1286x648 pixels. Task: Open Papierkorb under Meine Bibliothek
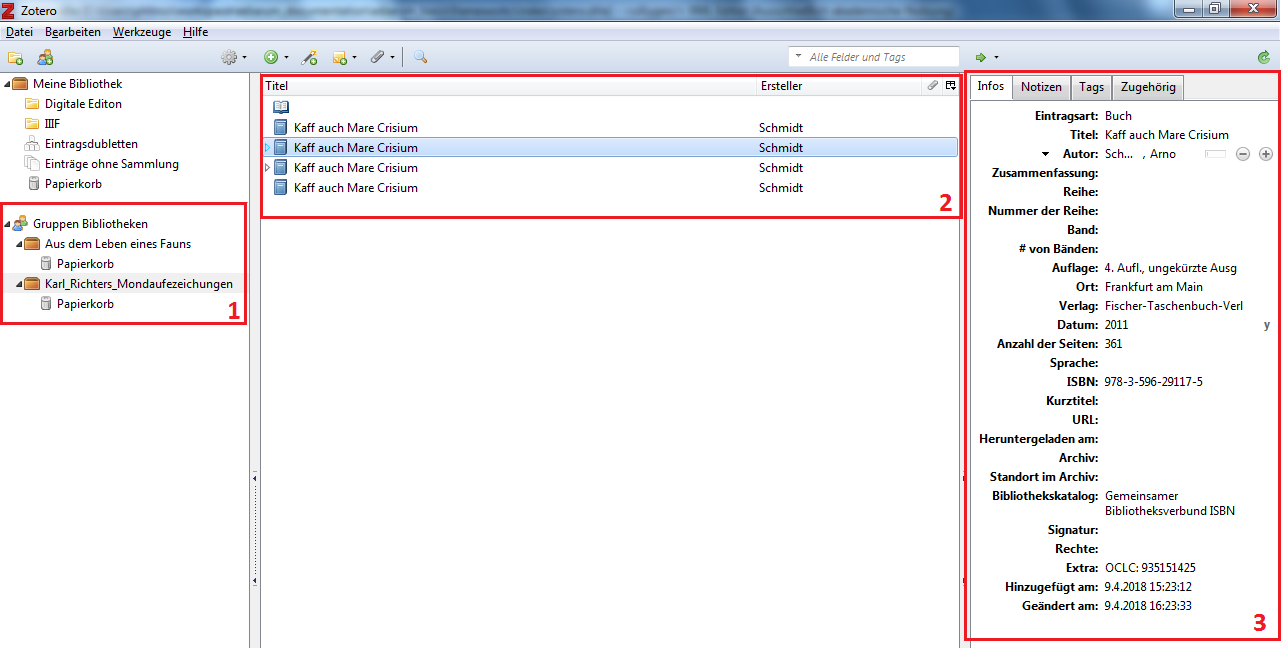[73, 184]
